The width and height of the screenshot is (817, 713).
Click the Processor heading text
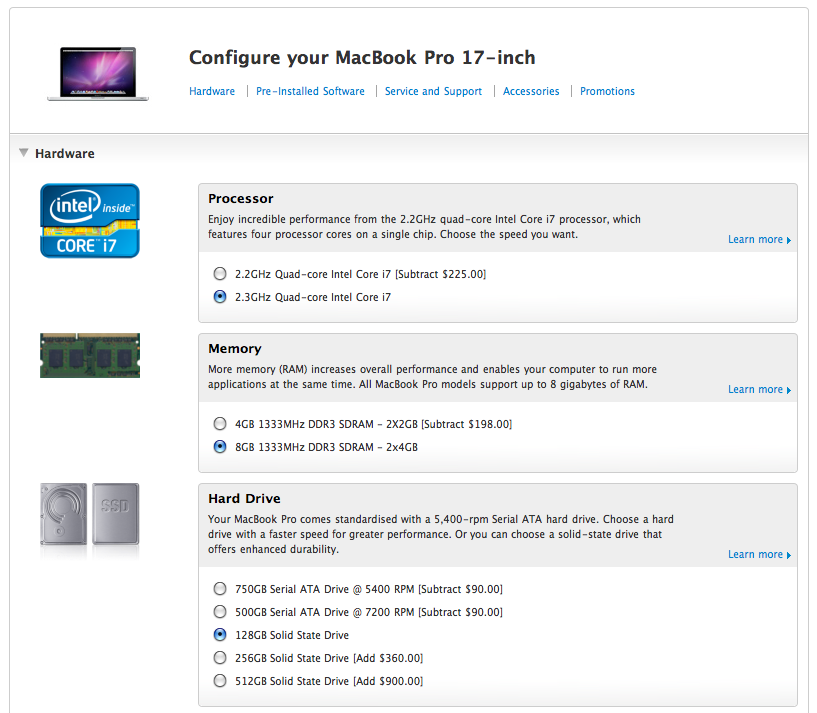[x=241, y=199]
